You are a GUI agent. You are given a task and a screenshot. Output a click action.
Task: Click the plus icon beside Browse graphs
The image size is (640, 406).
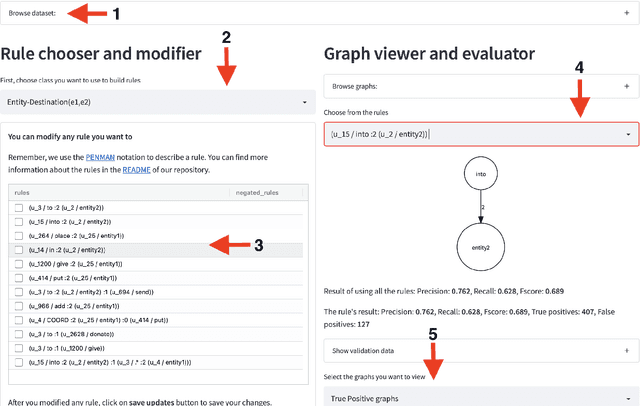626,87
